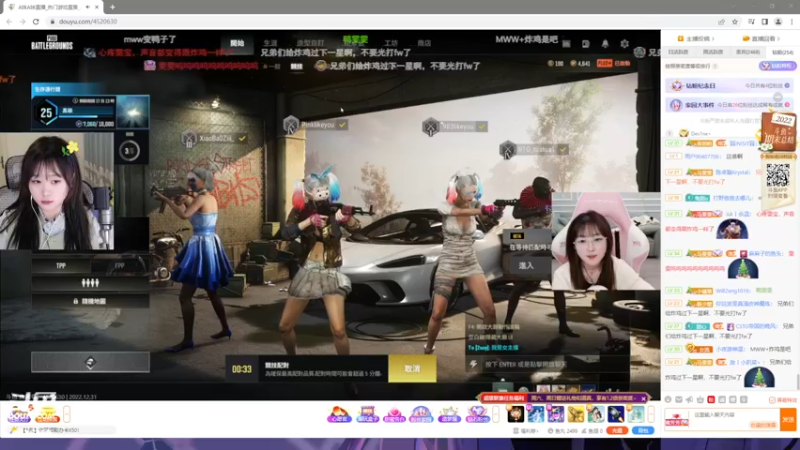800x450 pixels.
Task: Open the browser profile avatar menu
Action: click(778, 21)
